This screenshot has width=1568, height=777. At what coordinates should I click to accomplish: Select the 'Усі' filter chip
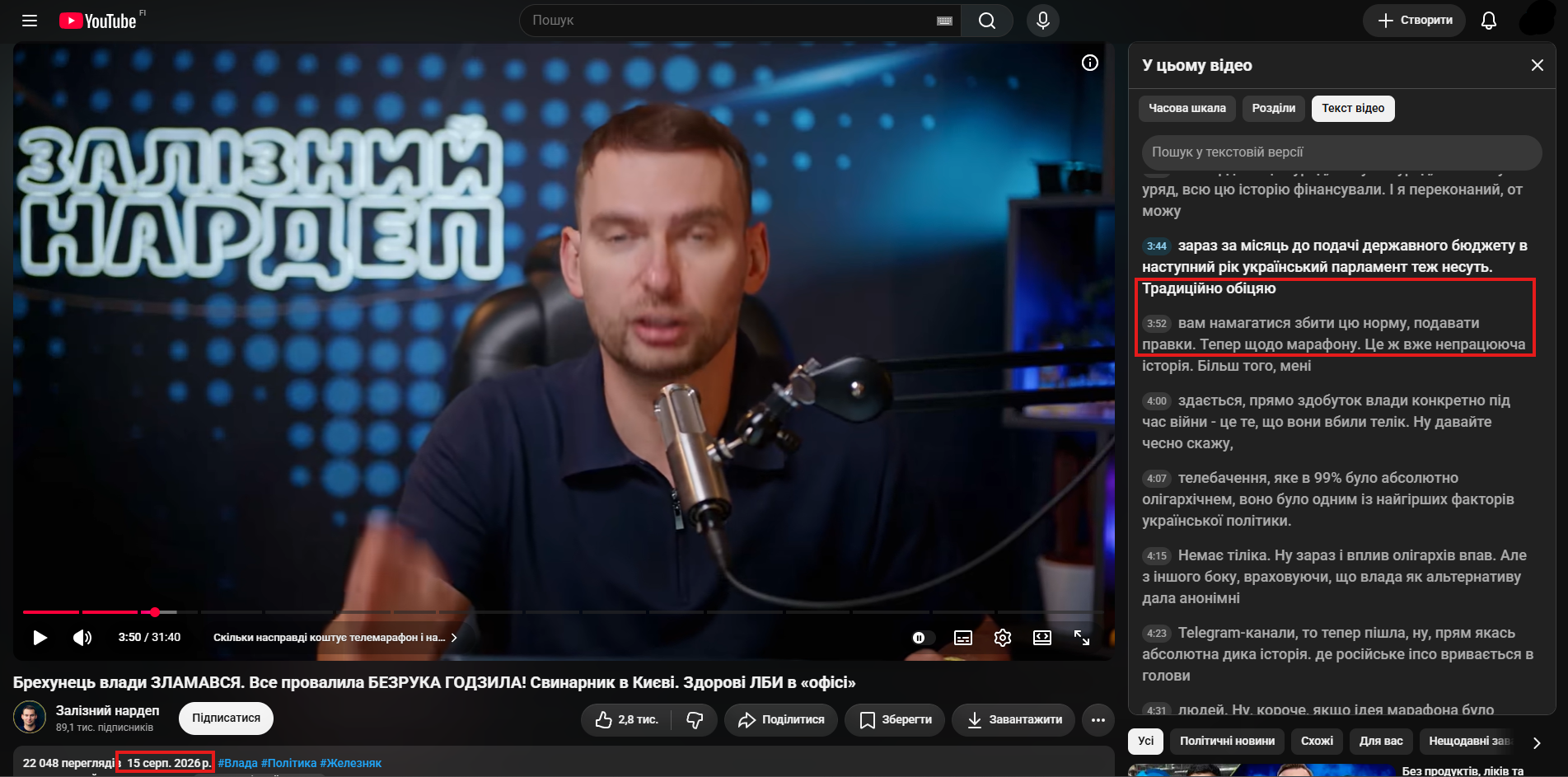(x=1146, y=741)
